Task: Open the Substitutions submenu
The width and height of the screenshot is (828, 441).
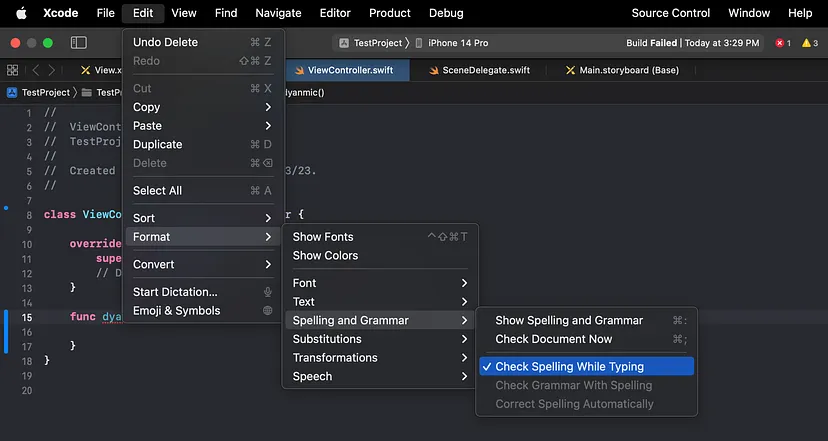Action: tap(380, 339)
